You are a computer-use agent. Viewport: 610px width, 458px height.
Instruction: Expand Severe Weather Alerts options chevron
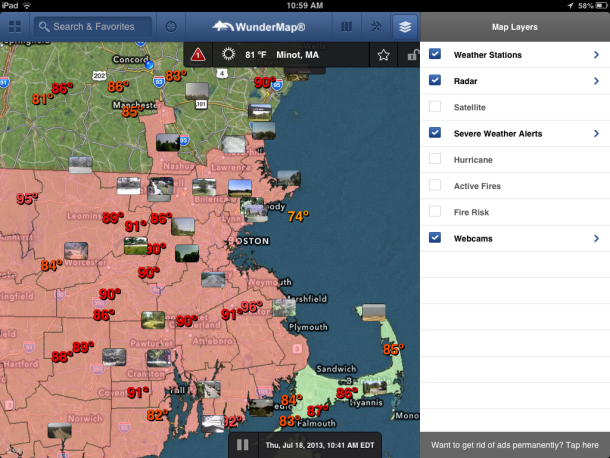(x=596, y=133)
